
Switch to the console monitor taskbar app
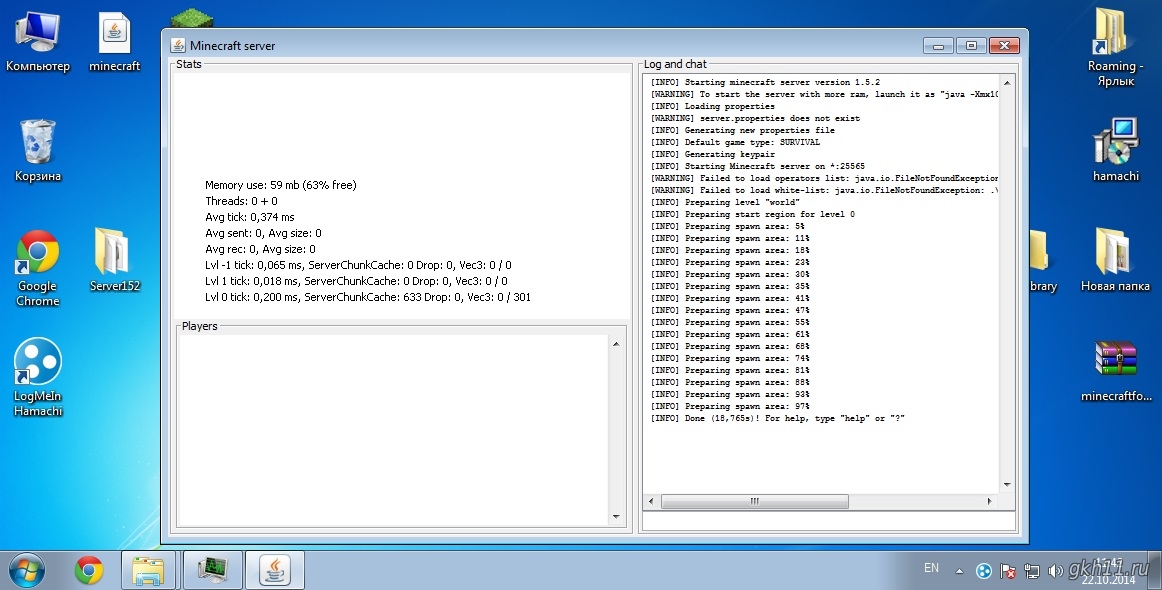click(x=213, y=571)
